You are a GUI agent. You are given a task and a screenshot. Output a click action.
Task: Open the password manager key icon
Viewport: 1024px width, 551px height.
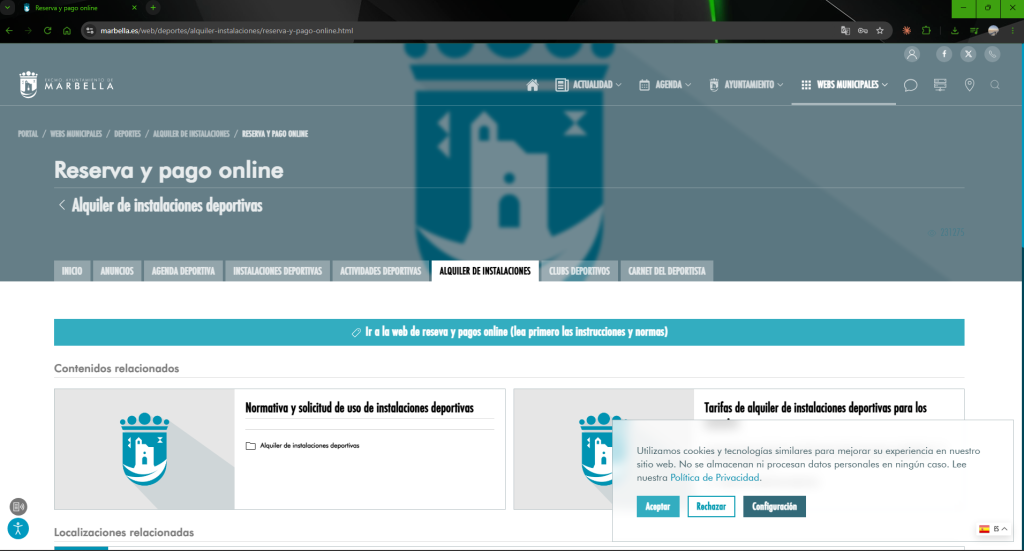click(863, 31)
